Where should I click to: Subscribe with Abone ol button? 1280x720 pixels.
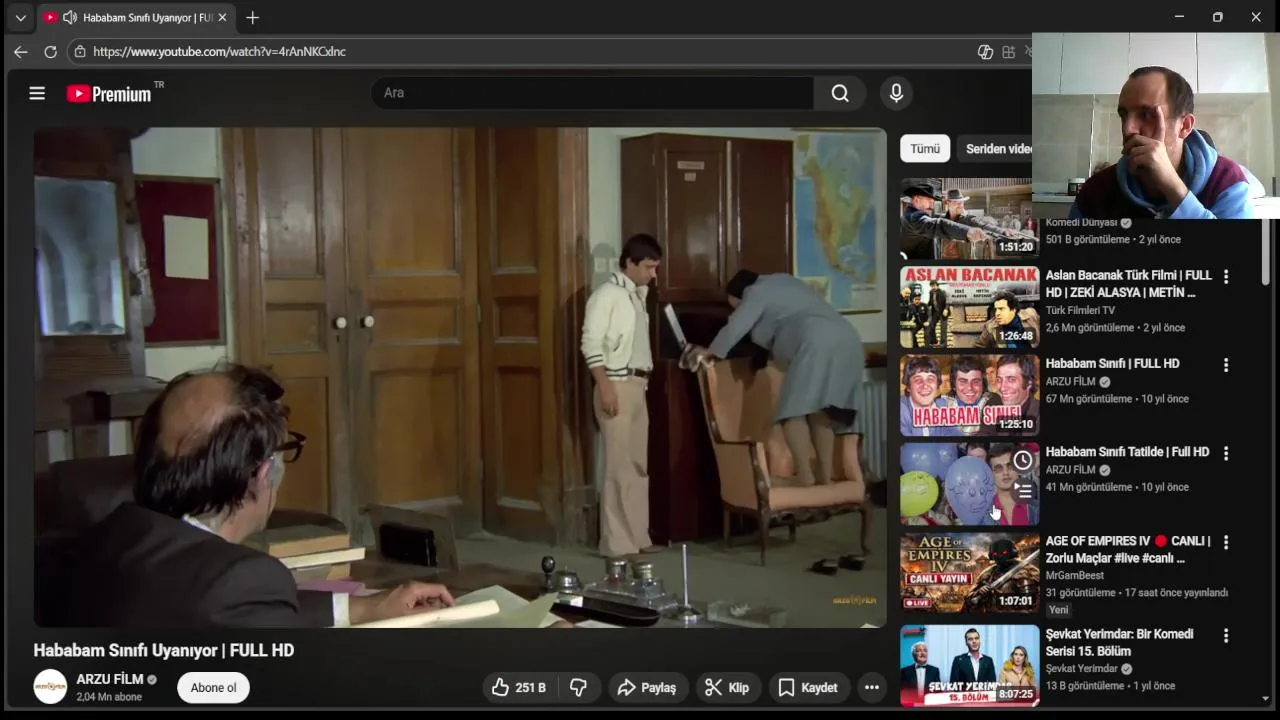click(x=213, y=687)
